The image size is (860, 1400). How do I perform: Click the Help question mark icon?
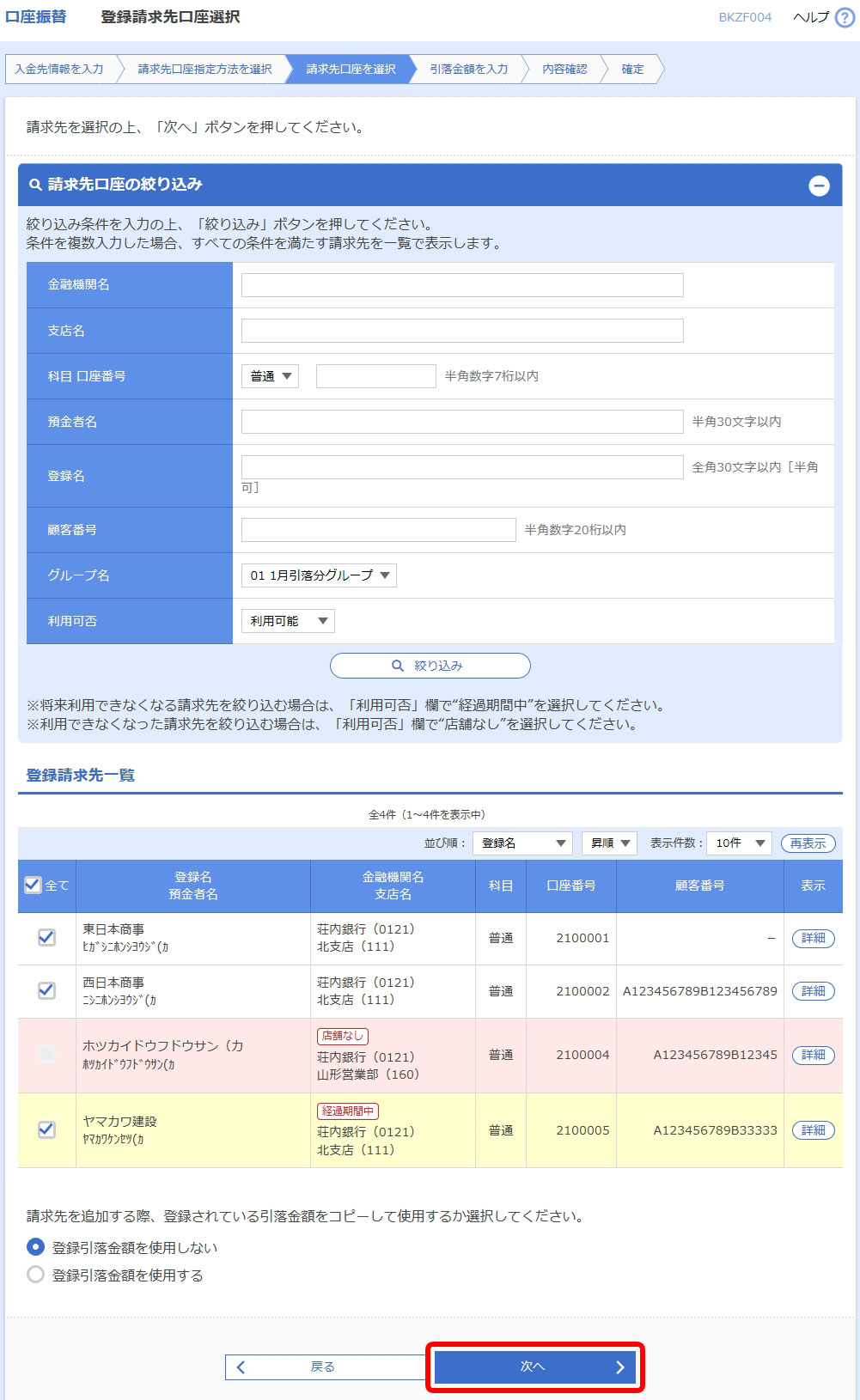click(845, 18)
